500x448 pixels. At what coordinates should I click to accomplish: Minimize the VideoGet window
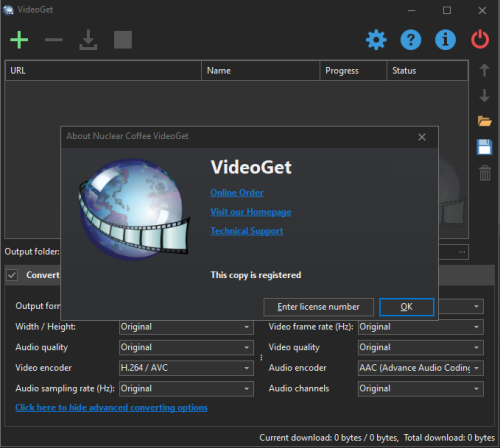(412, 10)
